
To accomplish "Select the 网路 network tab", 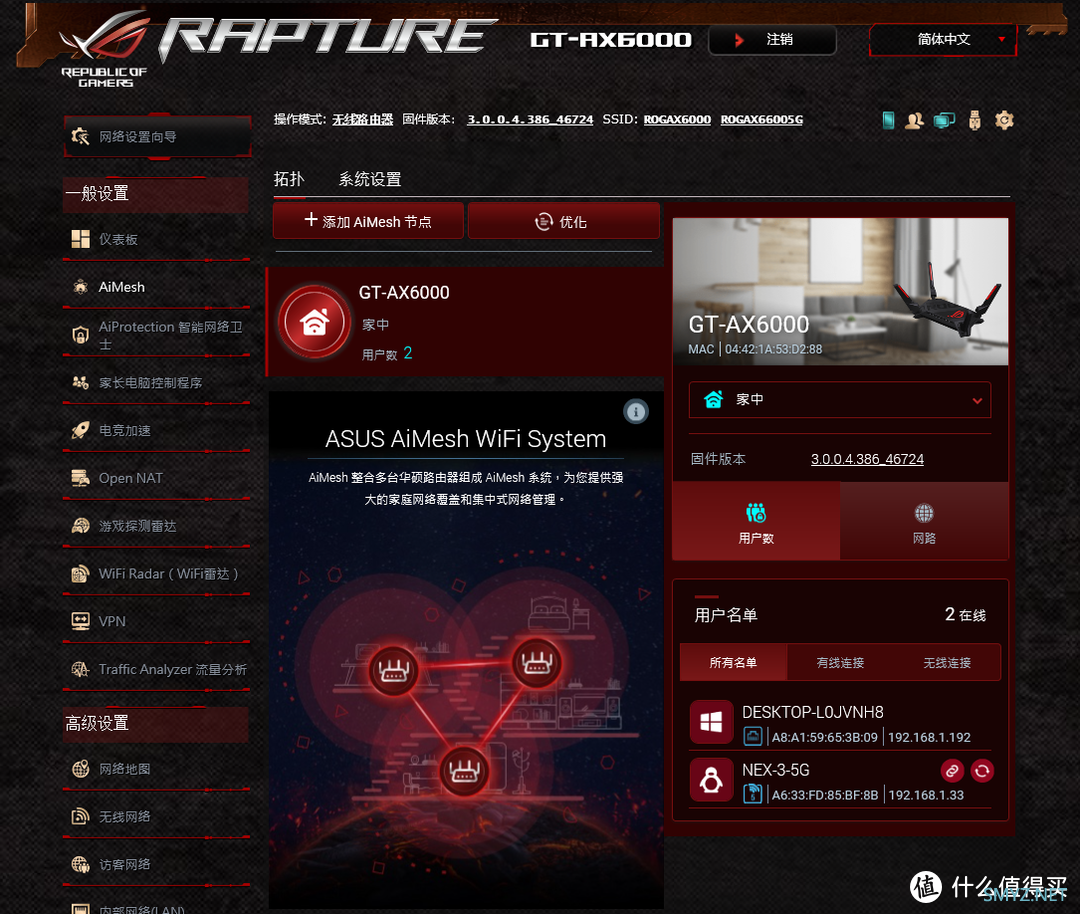I will 924,521.
